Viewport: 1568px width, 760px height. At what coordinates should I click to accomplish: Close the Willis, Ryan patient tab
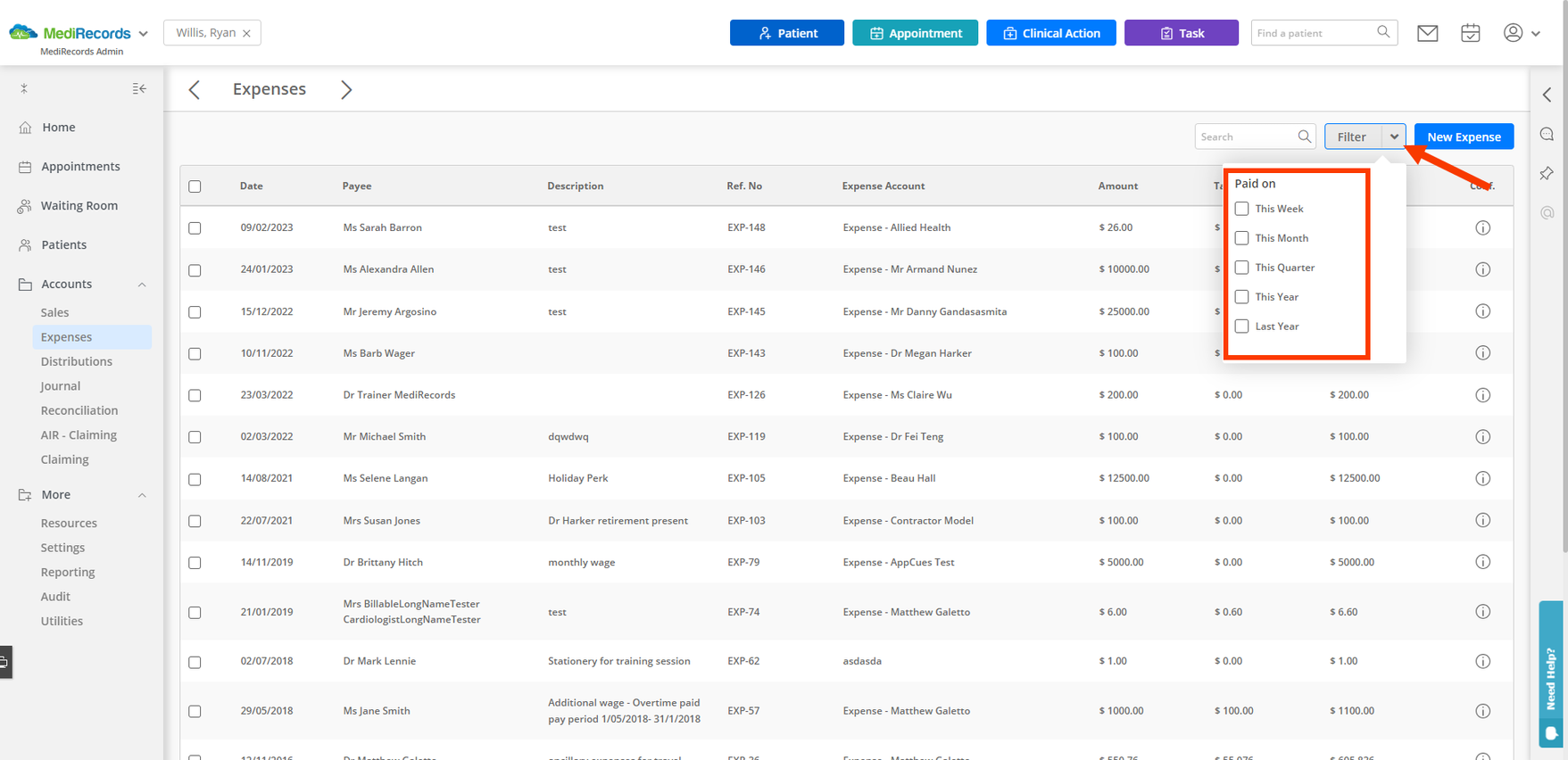click(246, 34)
